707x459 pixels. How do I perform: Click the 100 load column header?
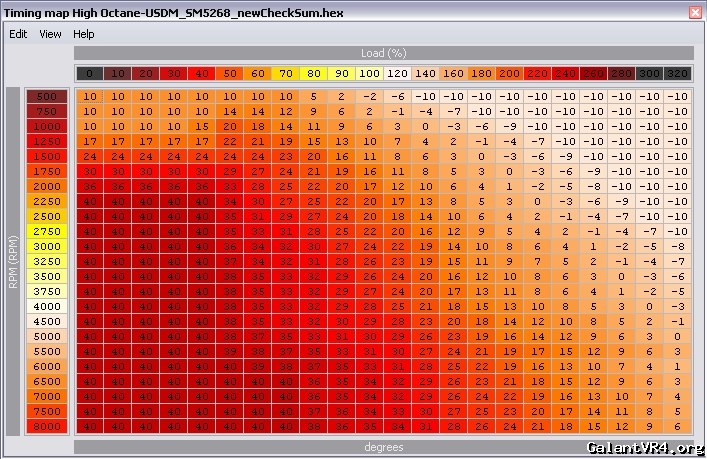(x=370, y=74)
